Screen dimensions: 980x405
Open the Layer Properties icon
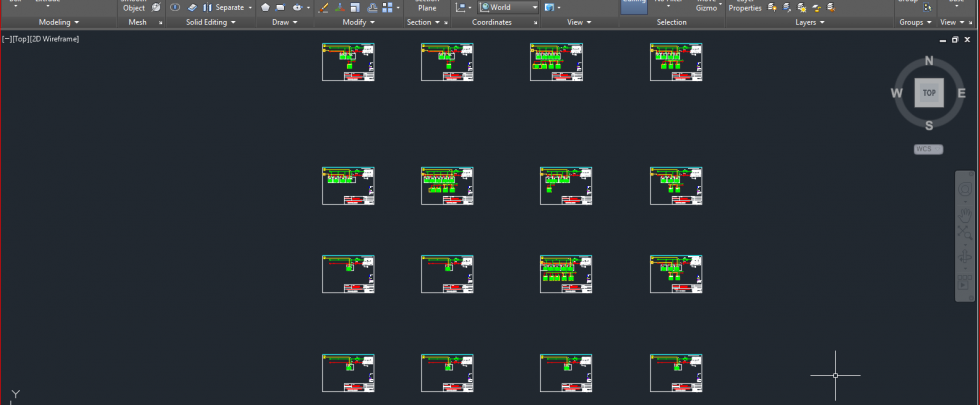744,6
